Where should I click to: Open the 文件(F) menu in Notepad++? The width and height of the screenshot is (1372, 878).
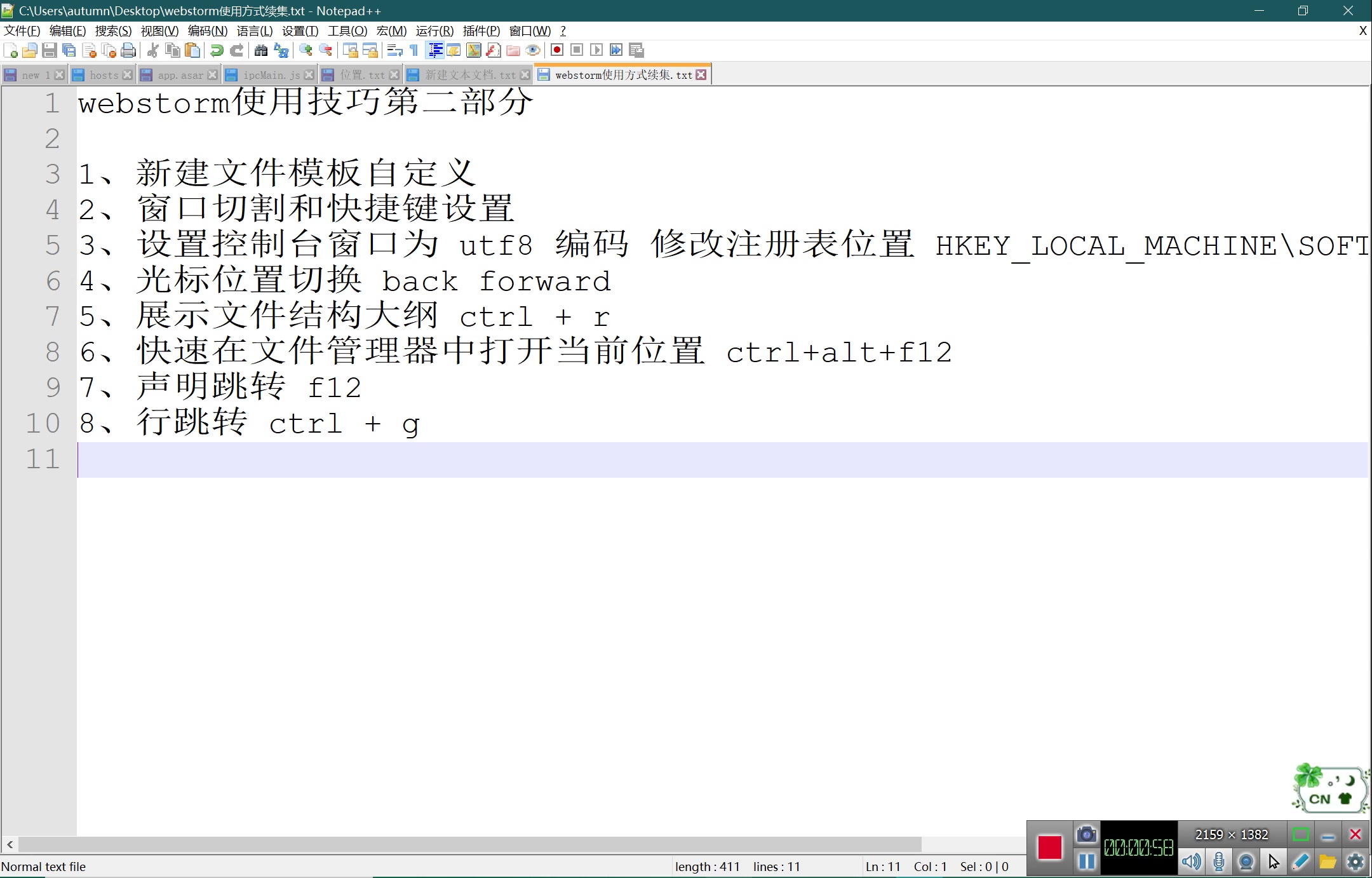[18, 30]
